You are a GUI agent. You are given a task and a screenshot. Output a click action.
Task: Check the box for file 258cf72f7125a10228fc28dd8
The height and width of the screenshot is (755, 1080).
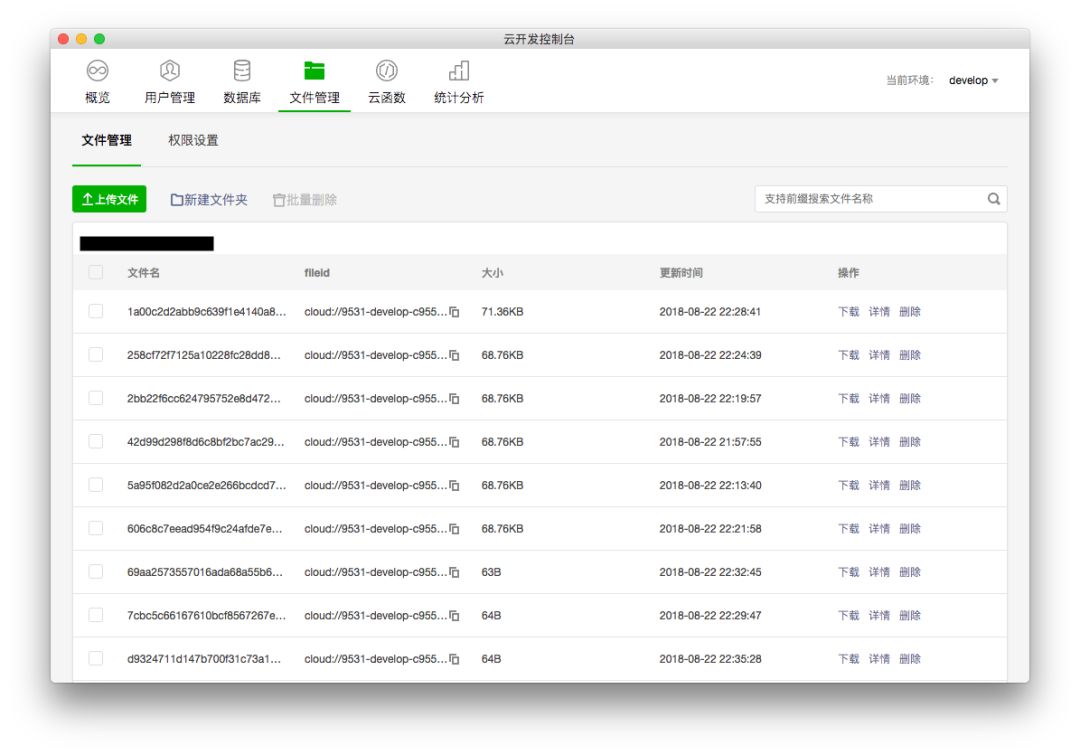pyautogui.click(x=96, y=355)
